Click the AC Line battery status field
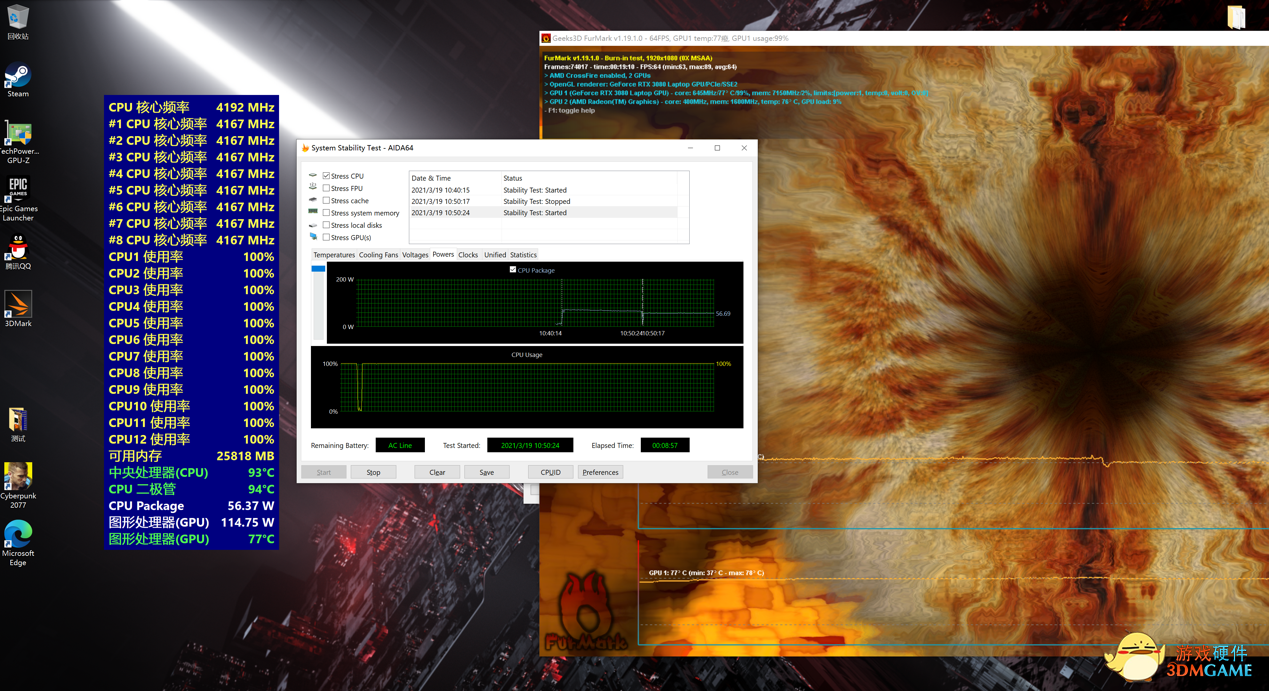 click(x=400, y=445)
